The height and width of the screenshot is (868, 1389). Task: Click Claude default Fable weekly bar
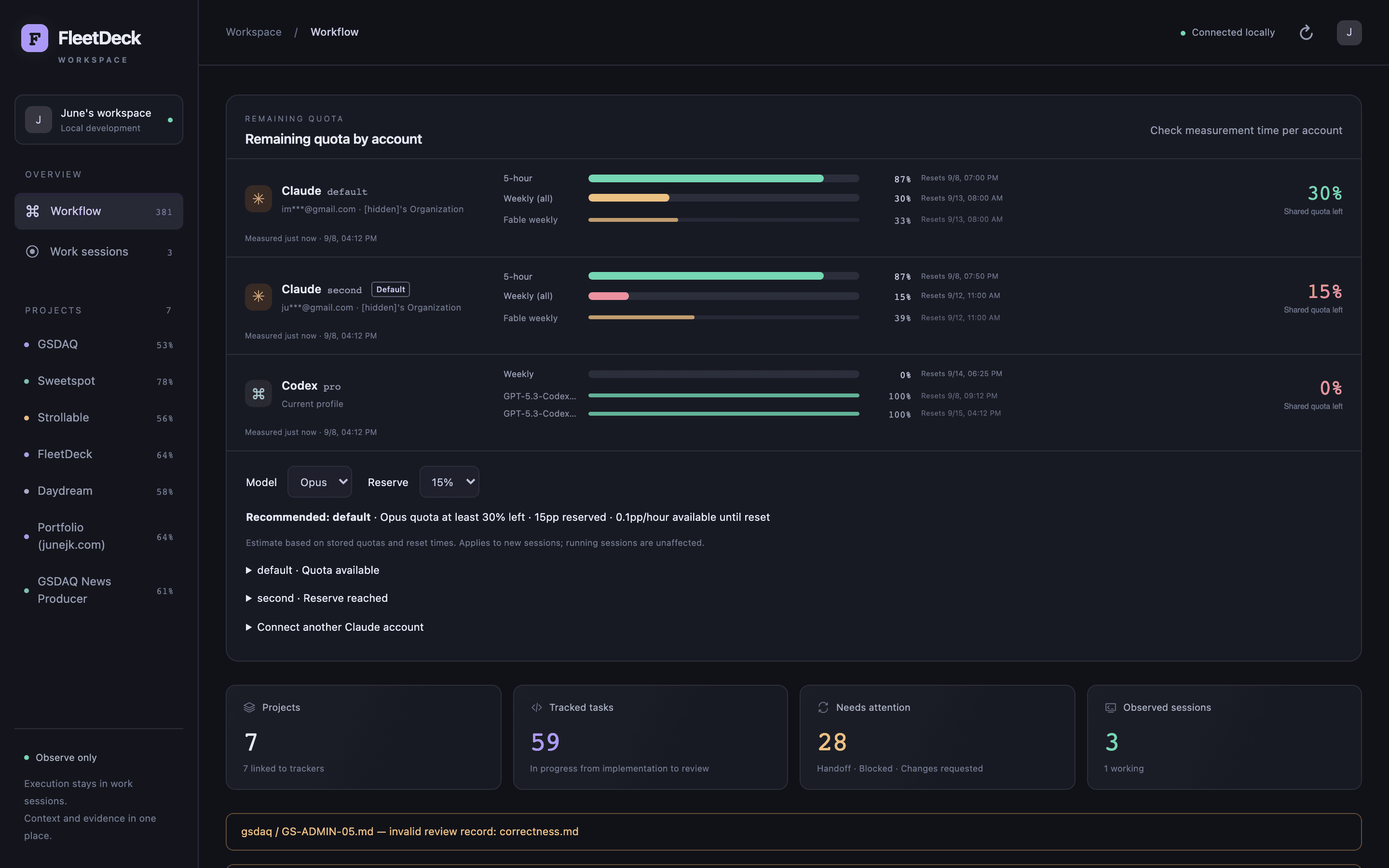tap(724, 220)
